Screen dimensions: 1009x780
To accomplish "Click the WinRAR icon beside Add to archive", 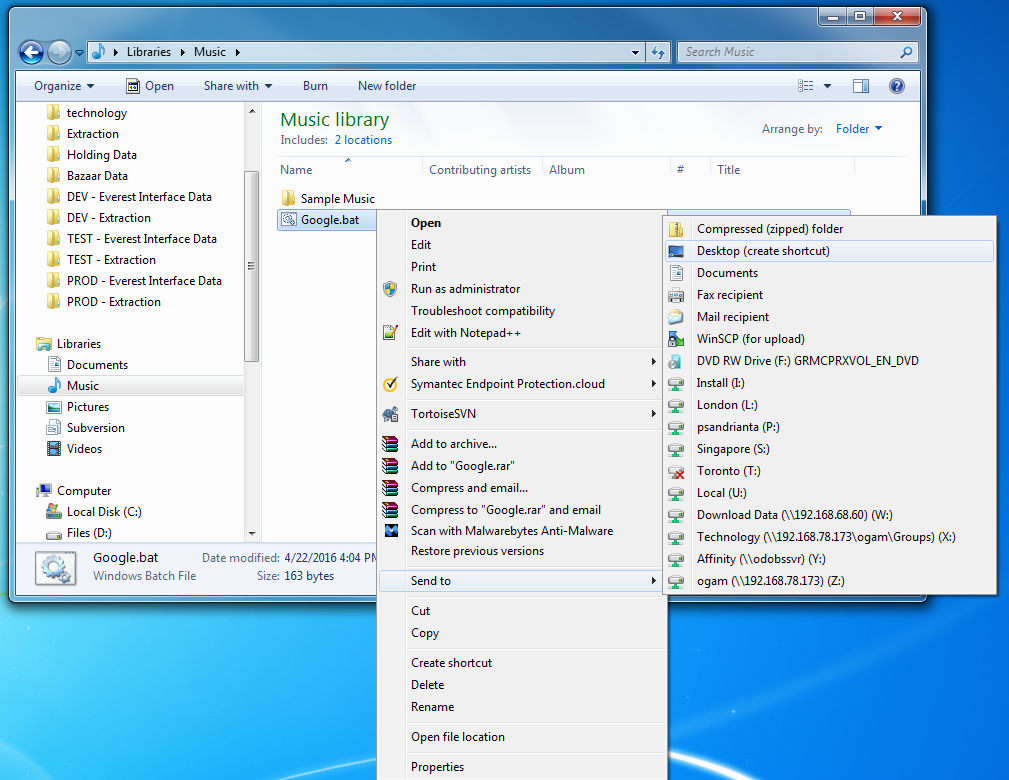I will [x=390, y=444].
